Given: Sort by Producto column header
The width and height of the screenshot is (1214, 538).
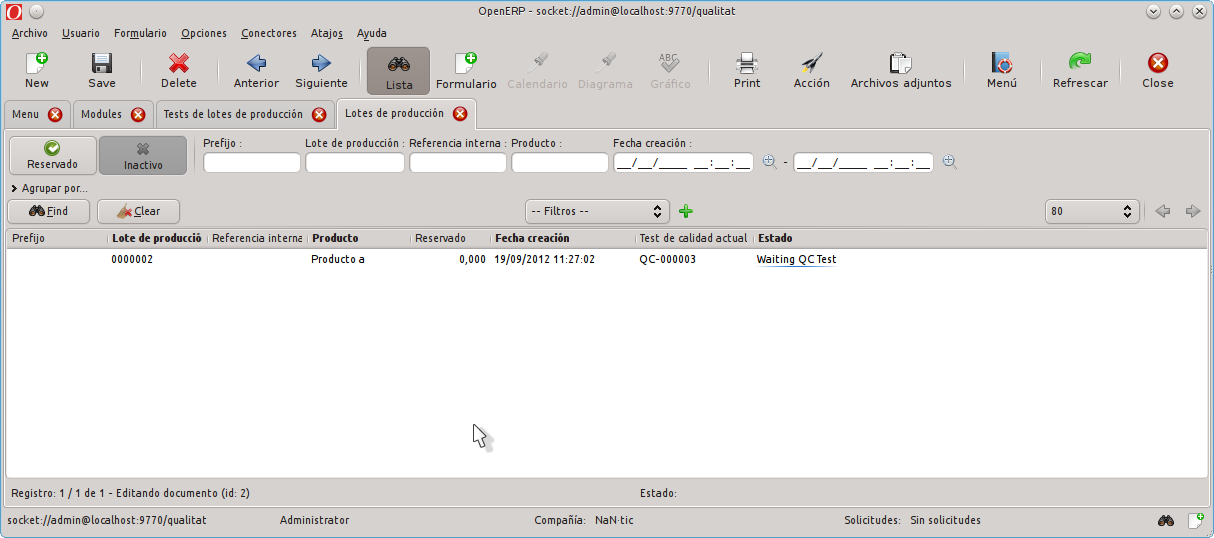Looking at the screenshot, I should (x=359, y=238).
